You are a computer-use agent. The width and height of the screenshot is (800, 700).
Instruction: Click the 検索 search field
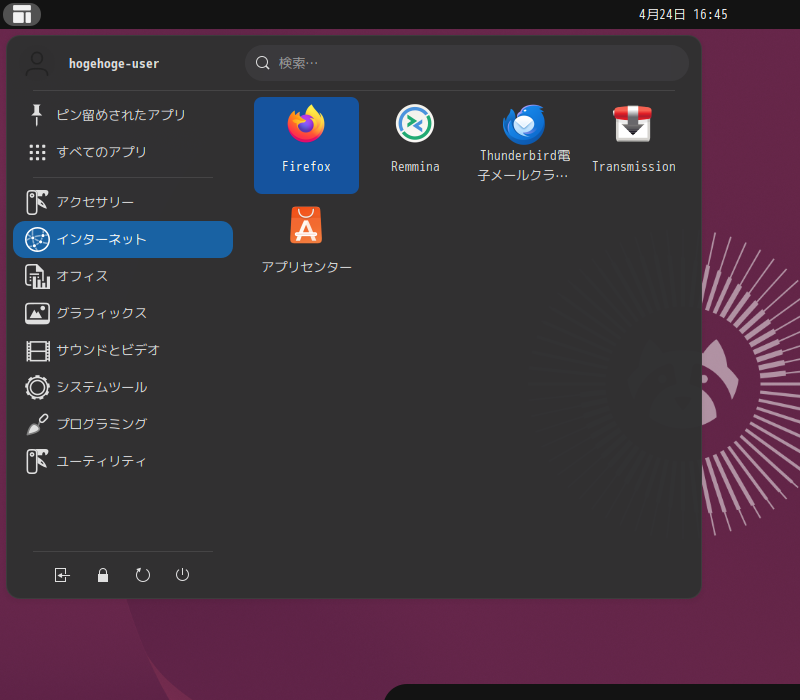click(x=466, y=62)
